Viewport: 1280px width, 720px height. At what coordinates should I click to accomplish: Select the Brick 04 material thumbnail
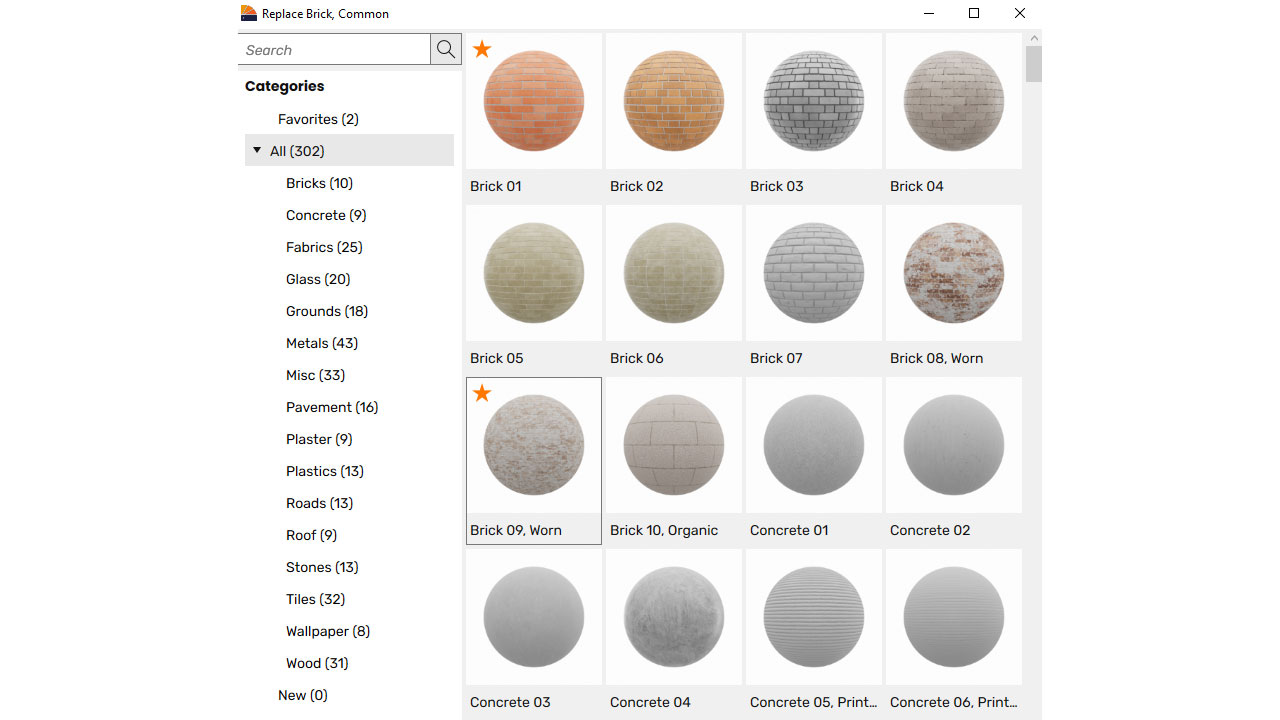tap(954, 101)
